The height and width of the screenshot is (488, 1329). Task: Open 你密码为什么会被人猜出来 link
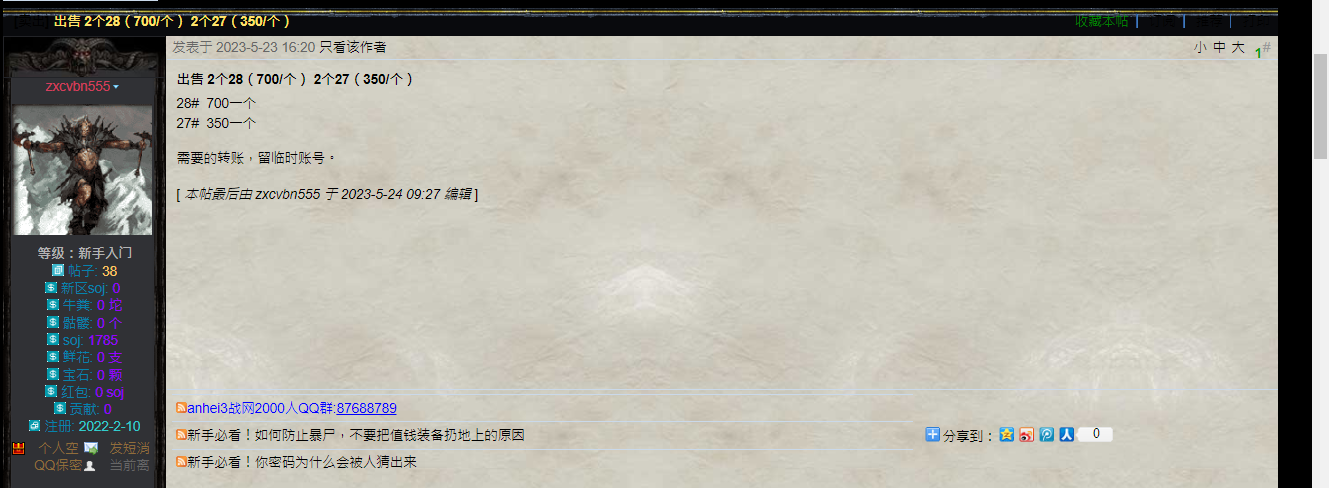tap(301, 462)
